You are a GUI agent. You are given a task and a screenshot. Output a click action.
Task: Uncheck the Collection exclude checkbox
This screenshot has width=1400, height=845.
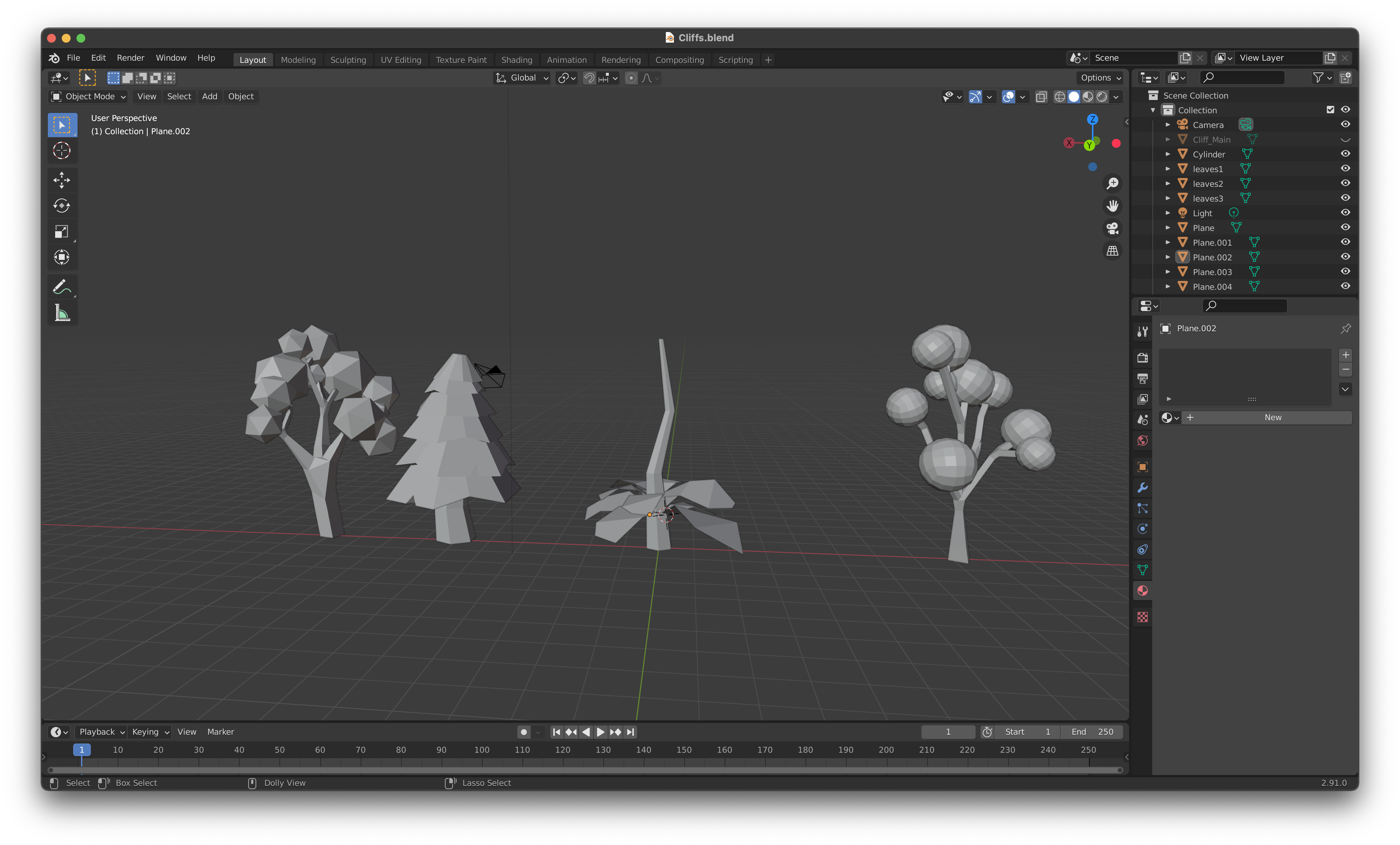[x=1330, y=110]
